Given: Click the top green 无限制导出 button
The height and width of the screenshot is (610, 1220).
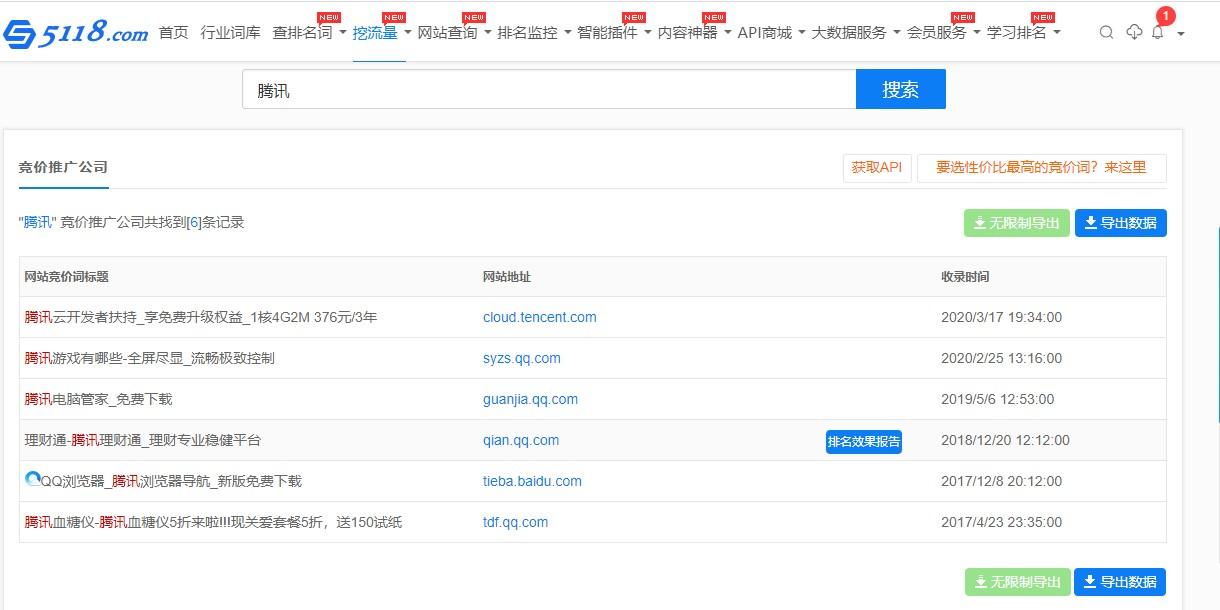Looking at the screenshot, I should click(x=1016, y=223).
